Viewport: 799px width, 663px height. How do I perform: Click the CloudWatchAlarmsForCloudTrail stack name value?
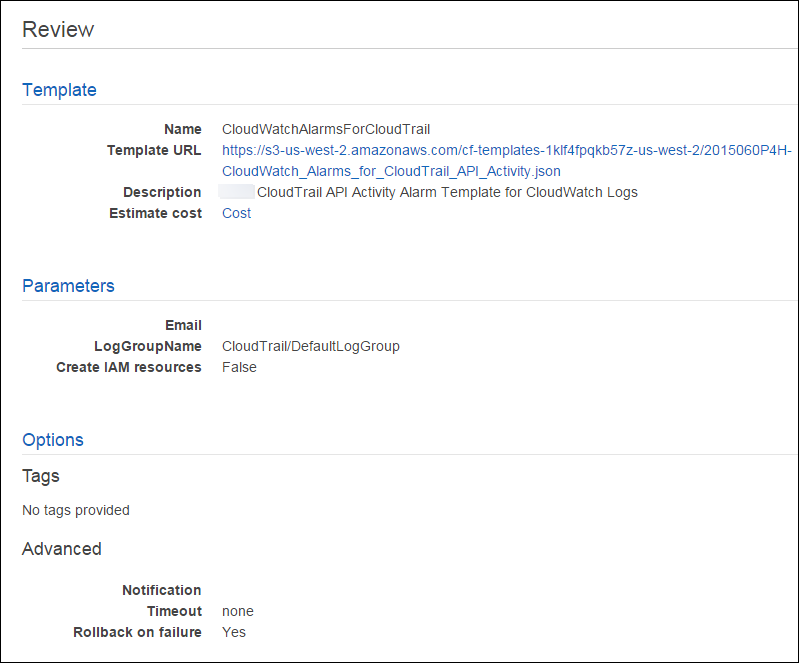click(326, 129)
